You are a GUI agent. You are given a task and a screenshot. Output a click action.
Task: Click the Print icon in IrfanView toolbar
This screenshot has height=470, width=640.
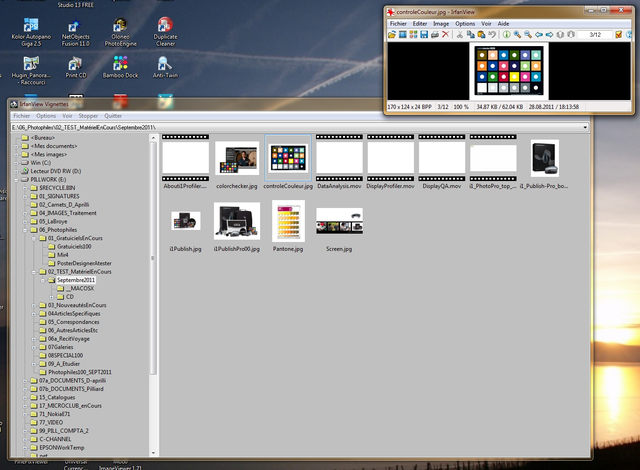(x=434, y=34)
